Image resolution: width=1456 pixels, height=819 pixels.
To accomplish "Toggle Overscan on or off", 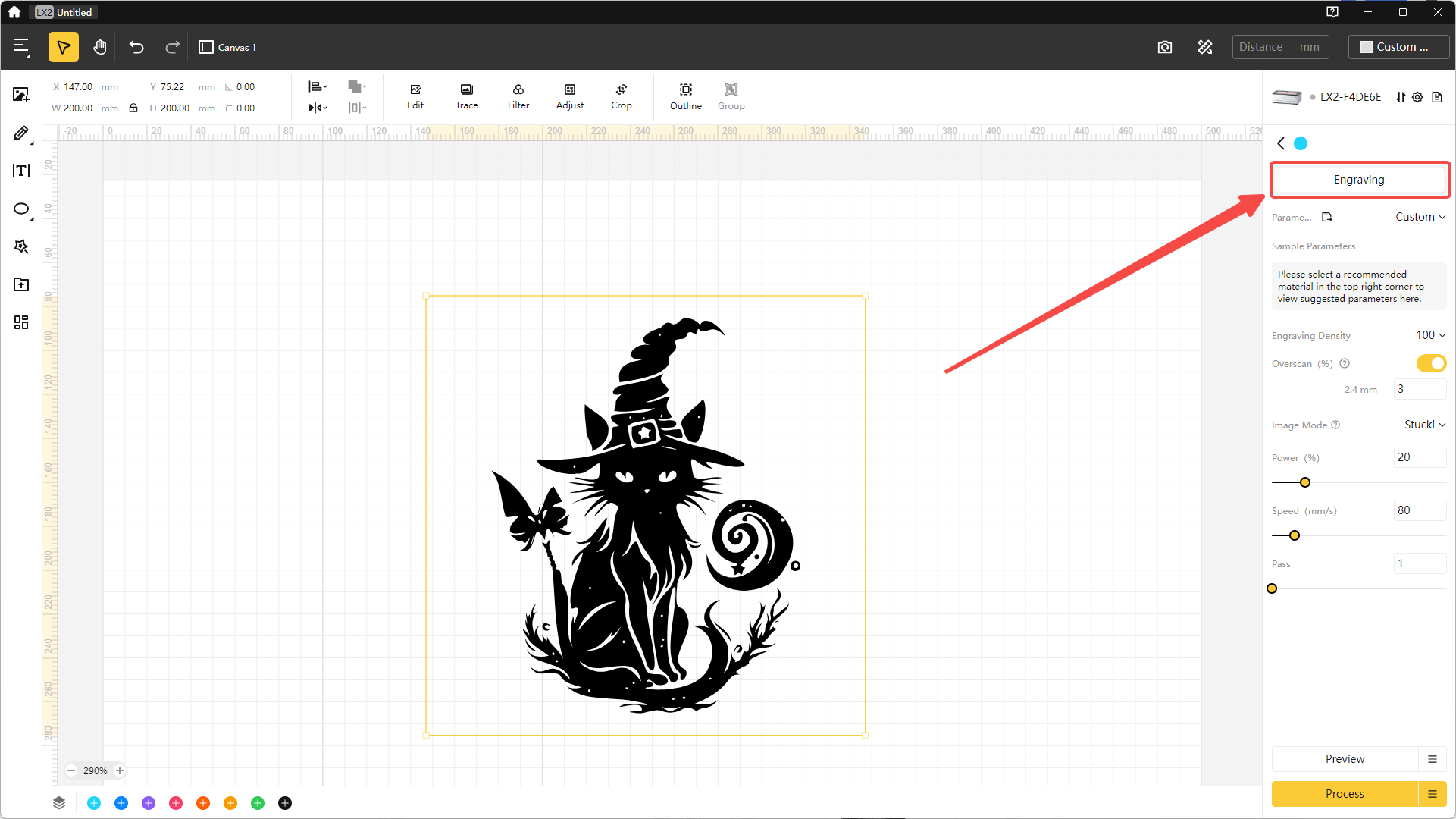I will [x=1431, y=363].
